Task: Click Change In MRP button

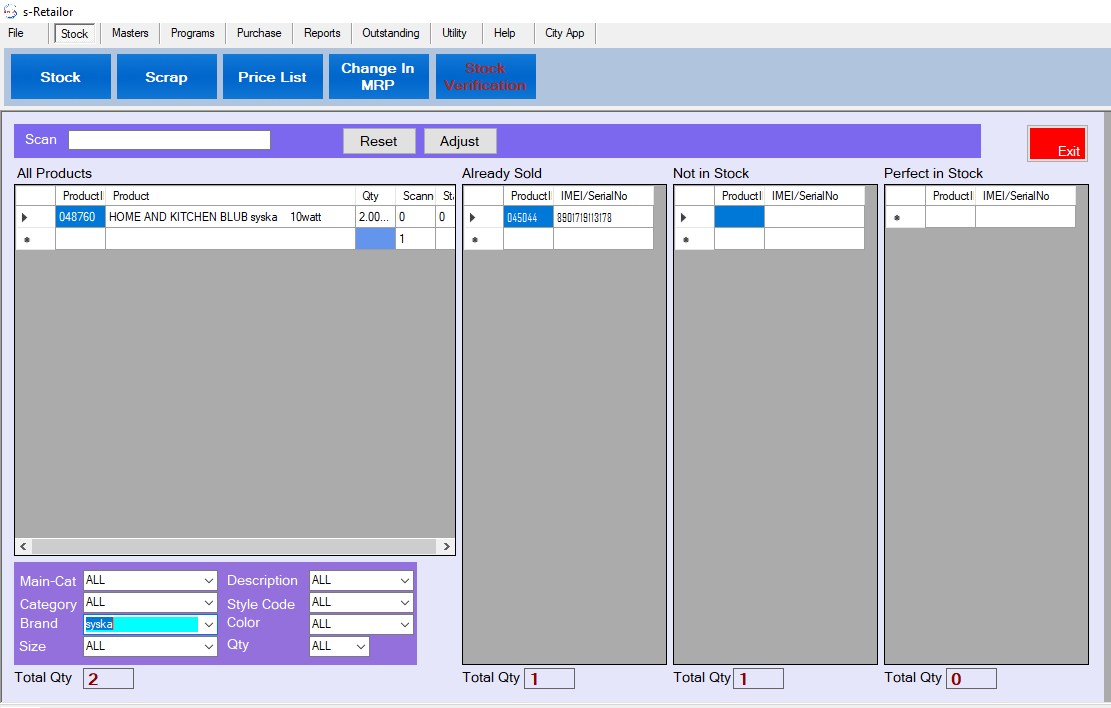Action: coord(378,77)
